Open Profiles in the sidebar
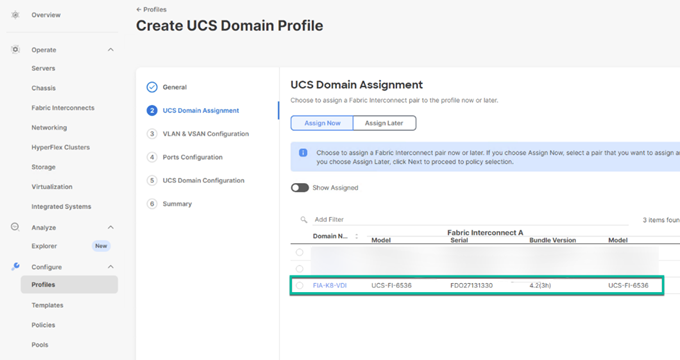The image size is (680, 360). coord(69,285)
